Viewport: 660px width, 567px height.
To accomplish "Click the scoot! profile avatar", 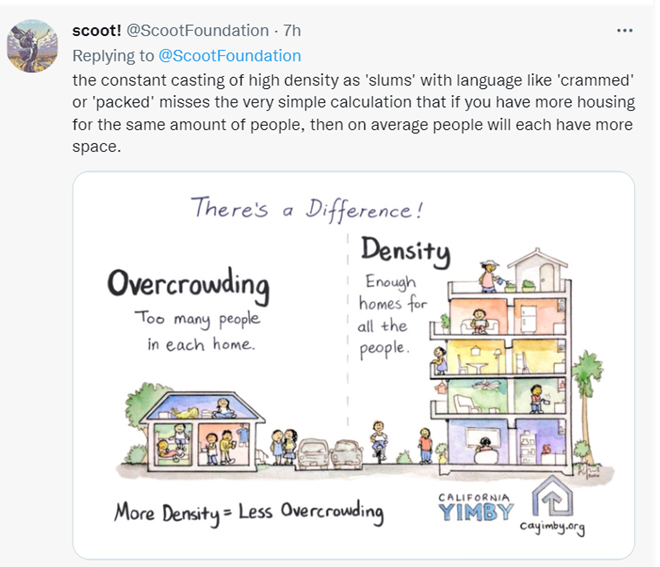I will tap(32, 47).
